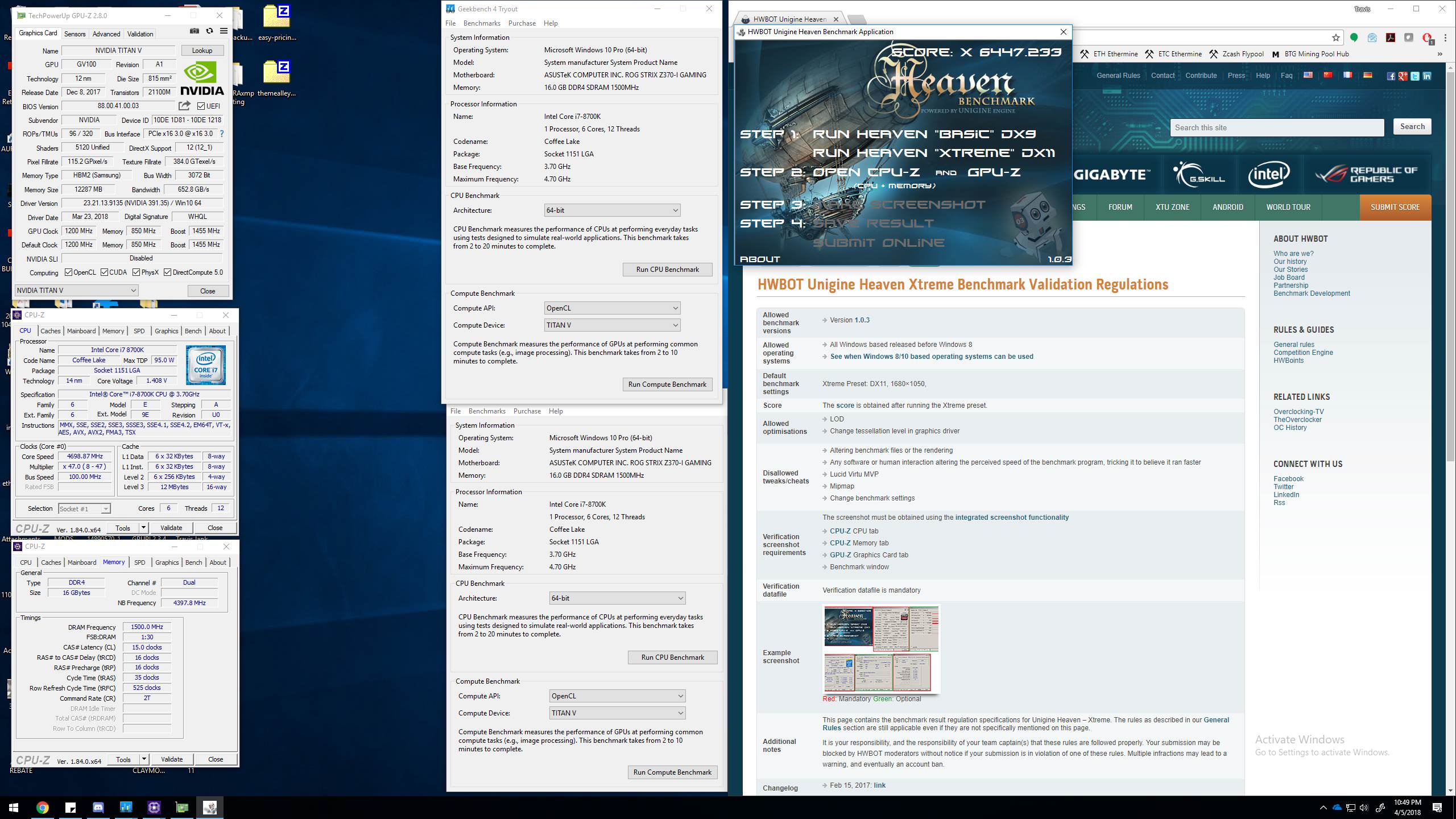Bookmark page with star icon in Chrome
Screen dimensions: 1456x819
1336,38
